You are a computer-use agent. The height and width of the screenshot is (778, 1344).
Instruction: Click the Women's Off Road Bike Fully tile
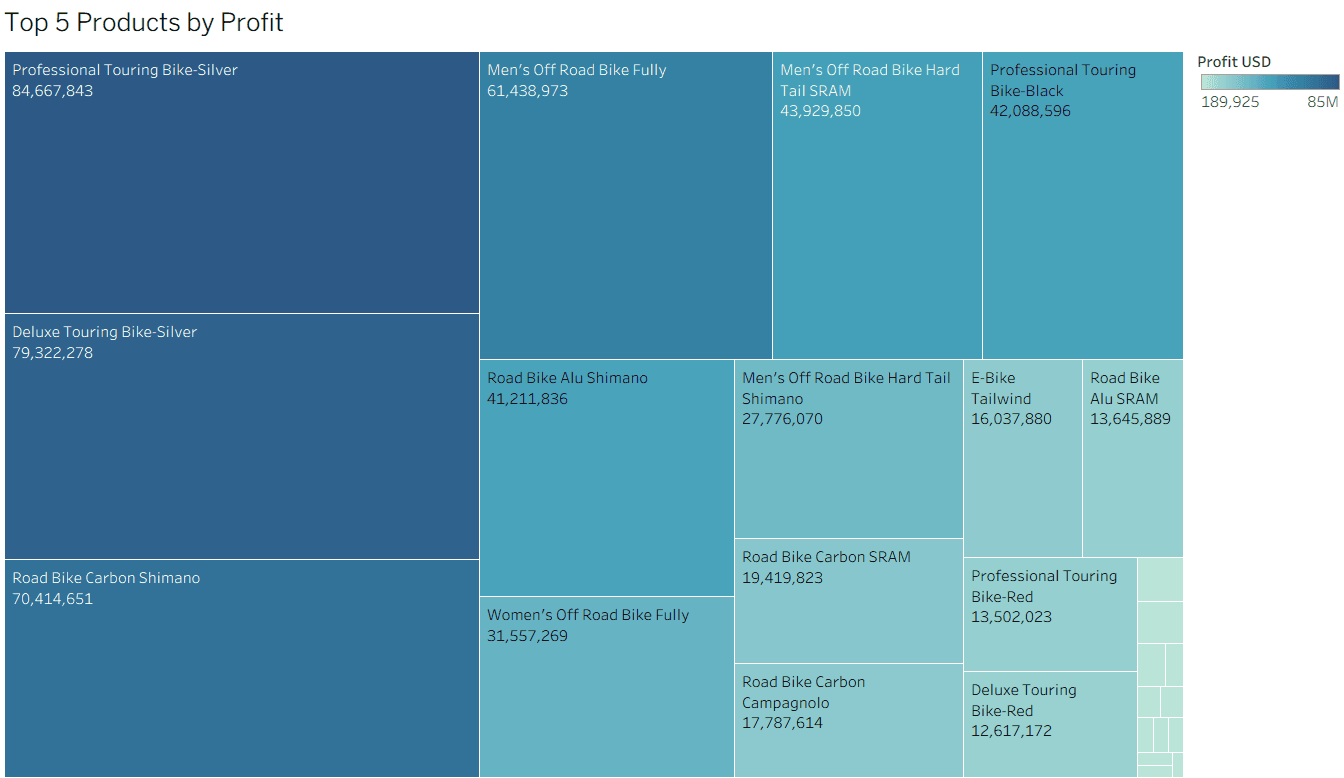(x=606, y=687)
